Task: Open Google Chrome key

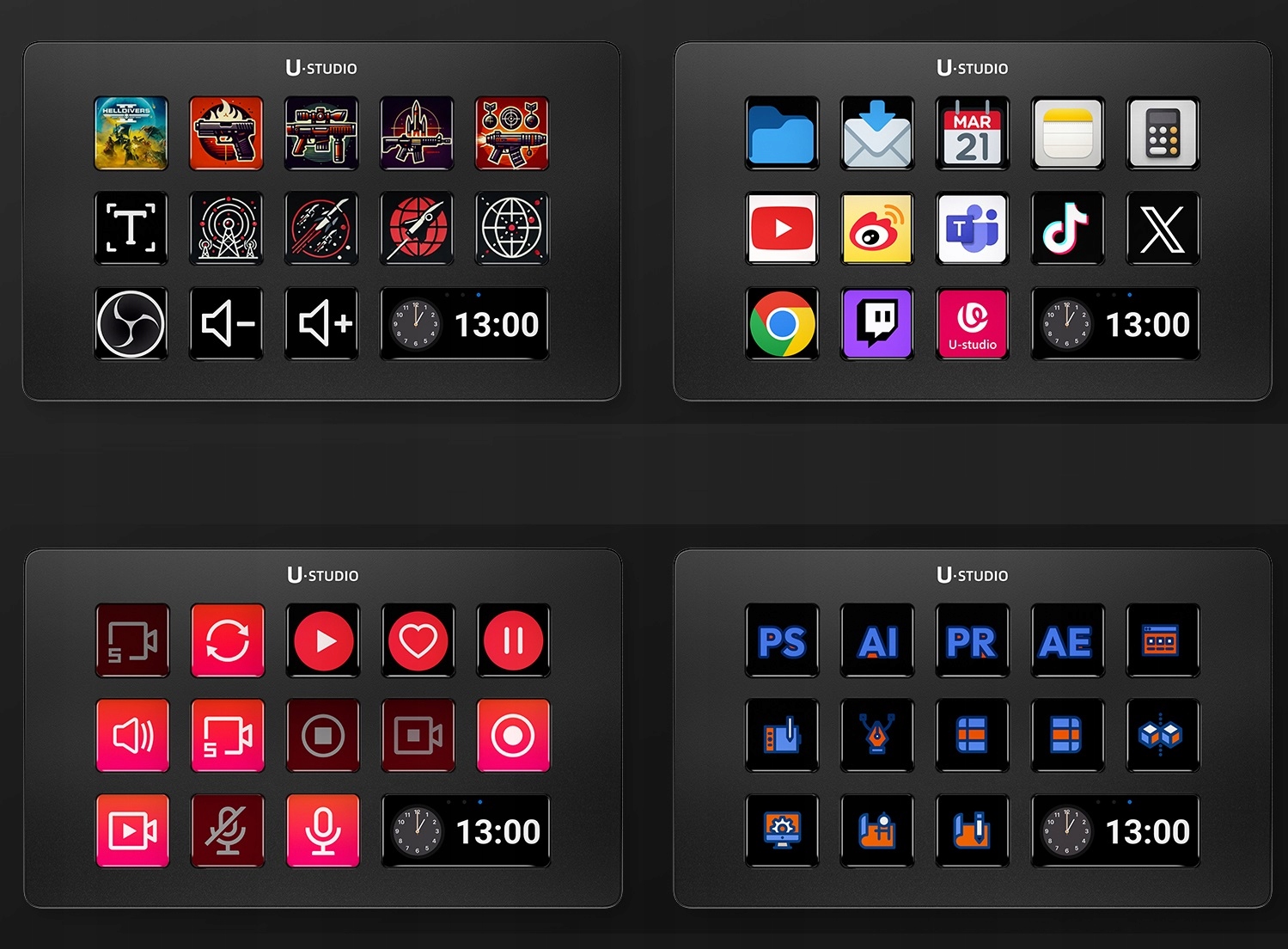Action: pos(782,324)
